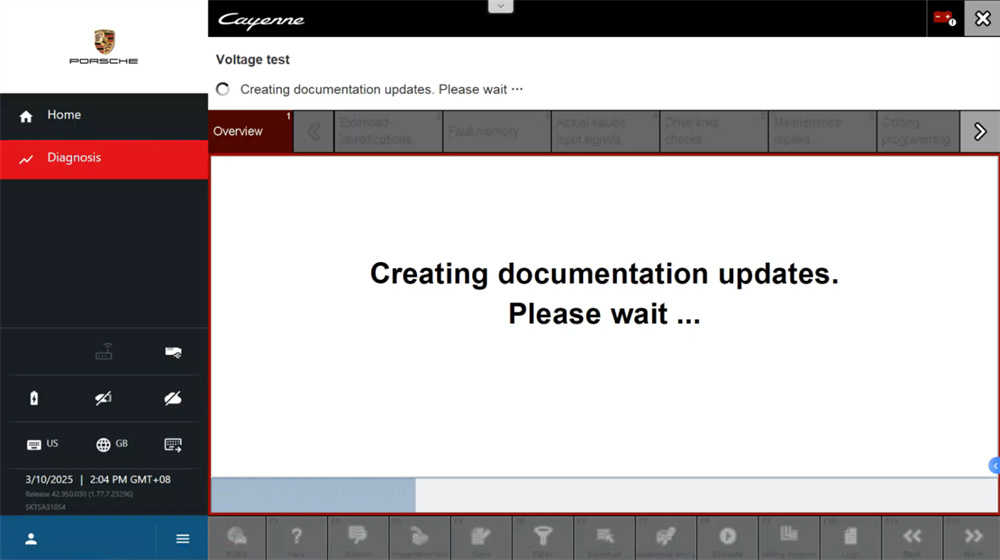Image resolution: width=1000 pixels, height=560 pixels.
Task: Open the on-screen keyboard icon
Action: pyautogui.click(x=173, y=444)
